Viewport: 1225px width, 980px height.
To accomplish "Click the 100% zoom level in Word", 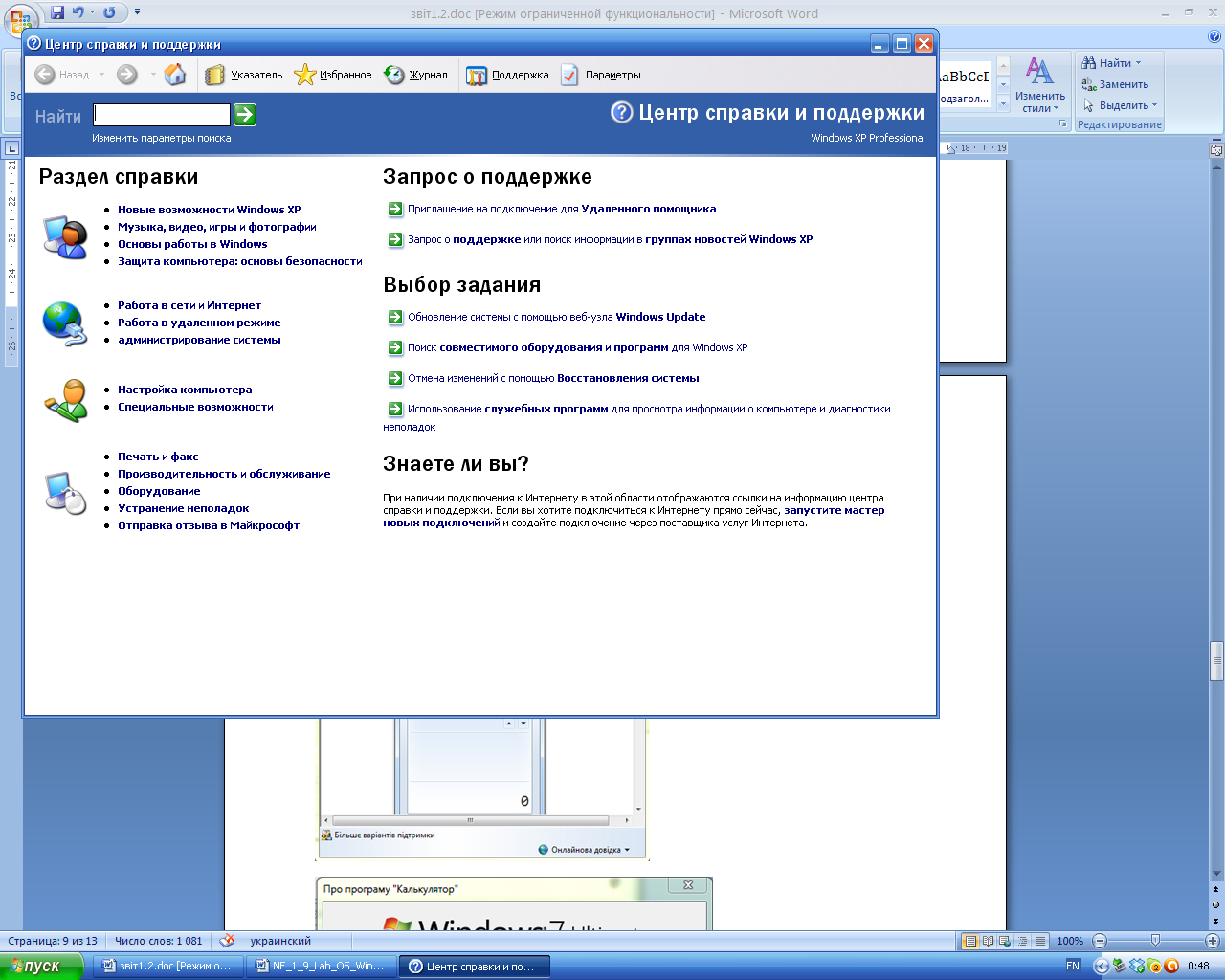I will (x=1070, y=941).
